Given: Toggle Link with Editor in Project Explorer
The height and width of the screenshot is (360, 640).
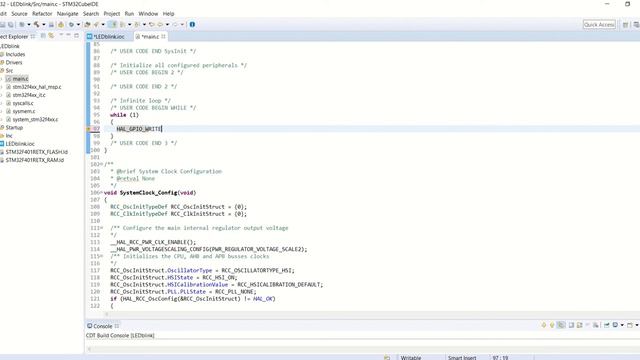Looking at the screenshot, I should pyautogui.click(x=51, y=36).
